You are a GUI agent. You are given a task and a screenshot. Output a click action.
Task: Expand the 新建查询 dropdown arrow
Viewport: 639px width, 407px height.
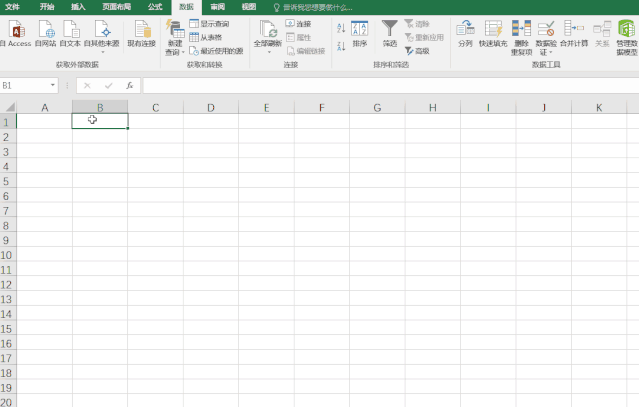click(183, 52)
